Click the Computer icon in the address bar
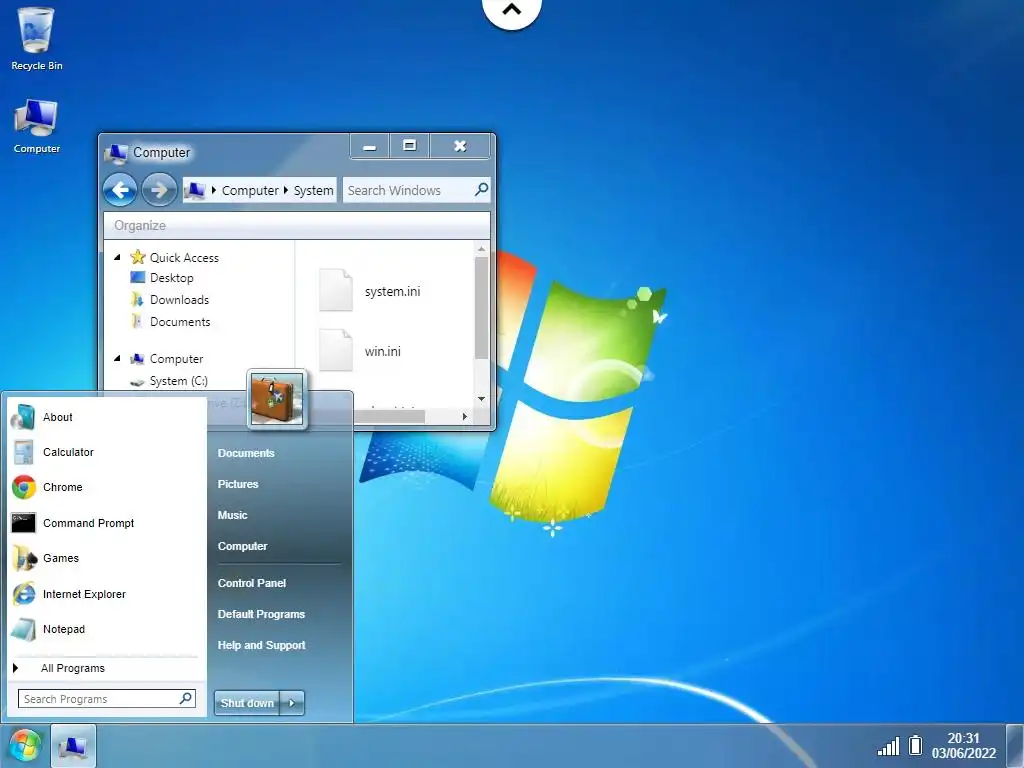1024x768 pixels. point(194,190)
